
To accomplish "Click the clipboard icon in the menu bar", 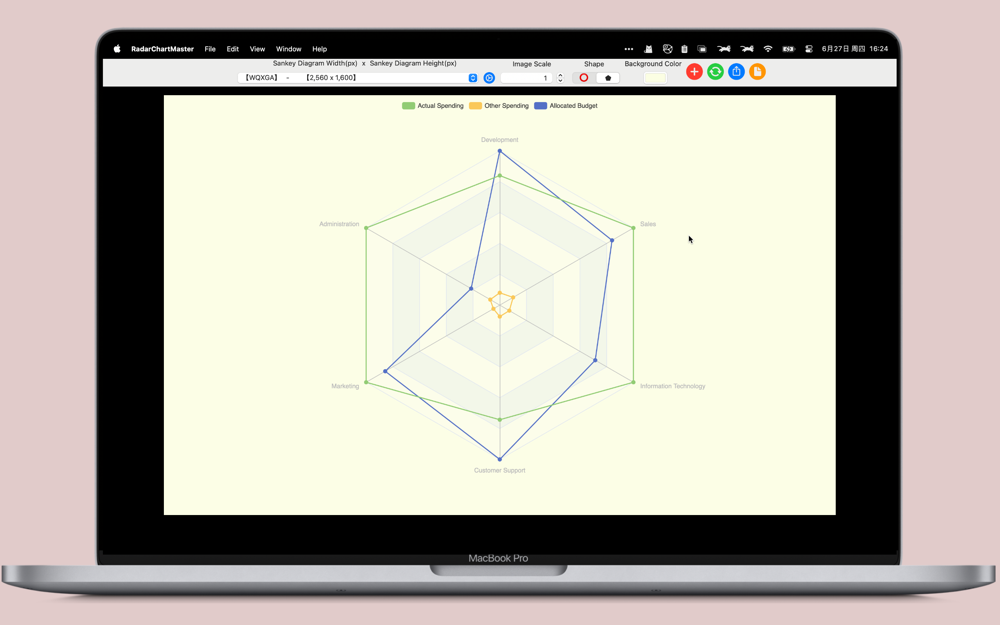I will [684, 49].
